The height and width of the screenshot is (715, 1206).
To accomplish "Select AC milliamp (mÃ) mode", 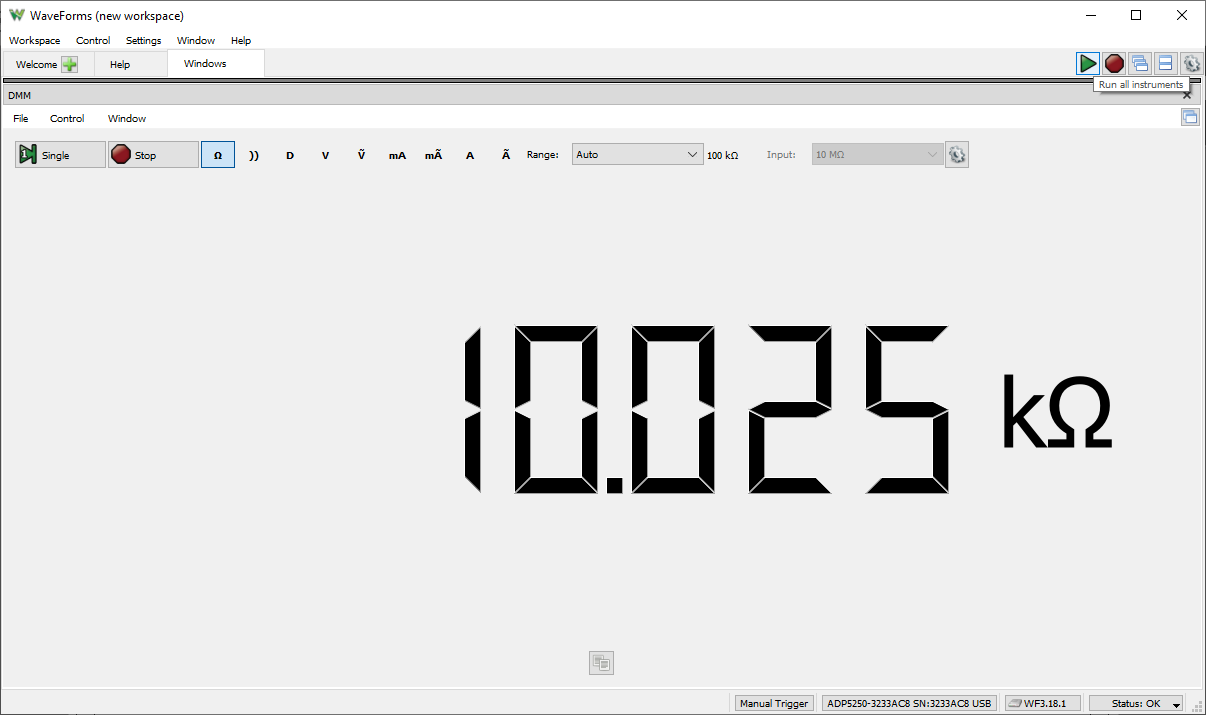I will pyautogui.click(x=433, y=155).
